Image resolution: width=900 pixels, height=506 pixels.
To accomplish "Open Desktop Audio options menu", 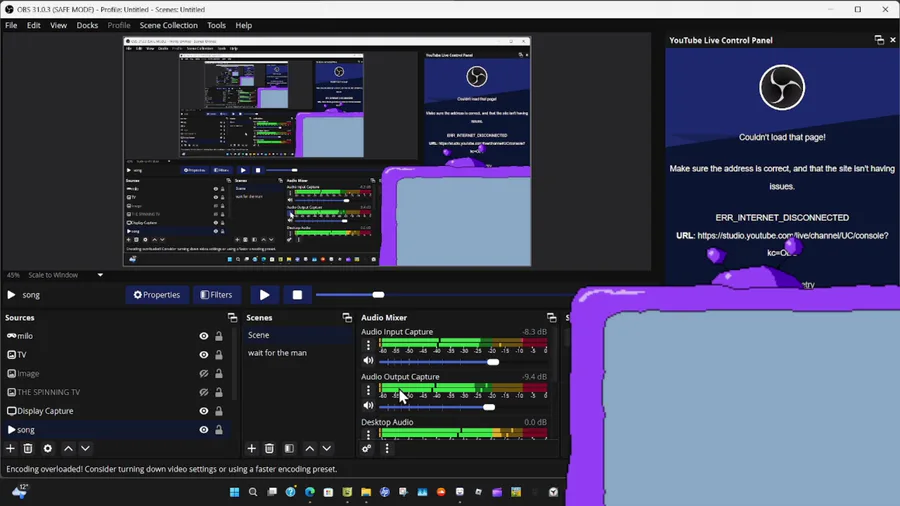I will pyautogui.click(x=368, y=434).
